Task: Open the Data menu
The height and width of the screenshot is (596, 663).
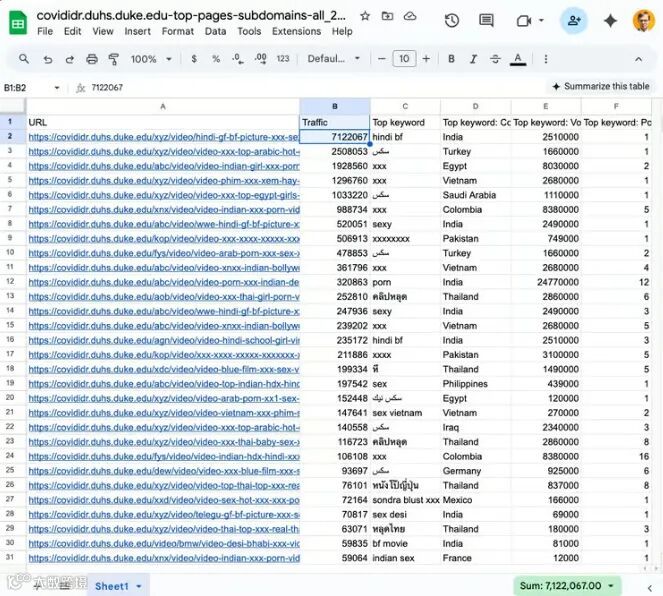Action: 215,31
